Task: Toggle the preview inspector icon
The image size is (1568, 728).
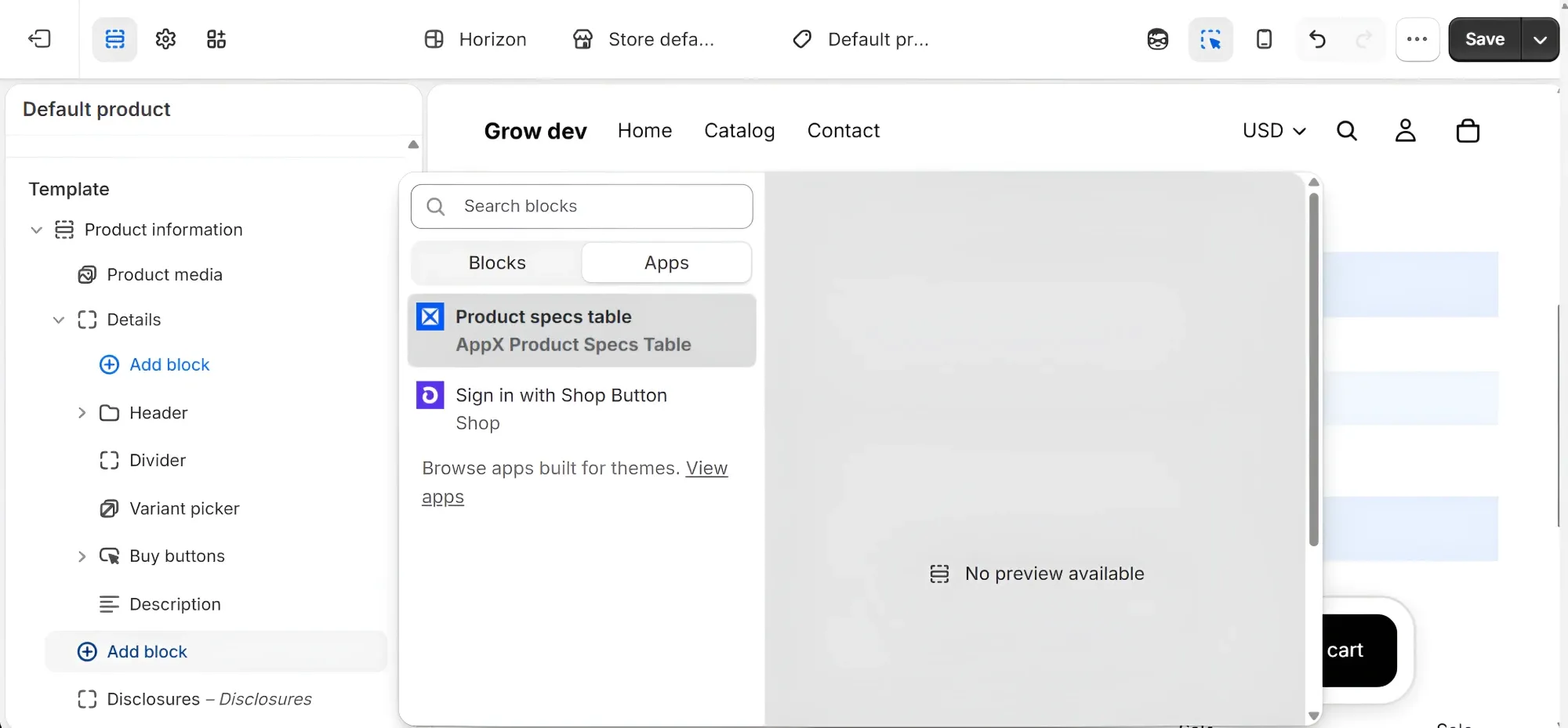Action: [1210, 39]
